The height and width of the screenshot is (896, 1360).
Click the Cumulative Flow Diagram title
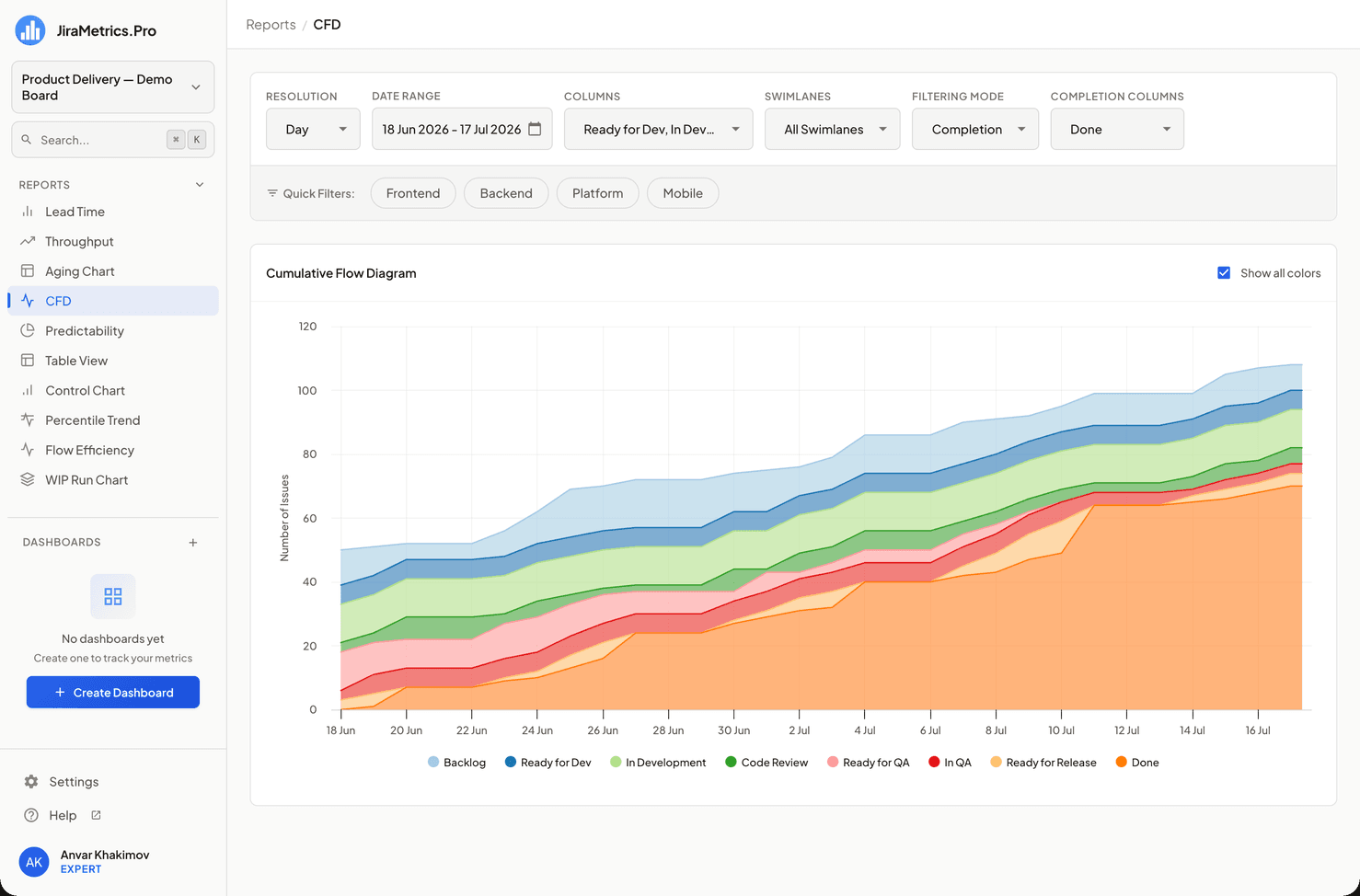pyautogui.click(x=341, y=273)
